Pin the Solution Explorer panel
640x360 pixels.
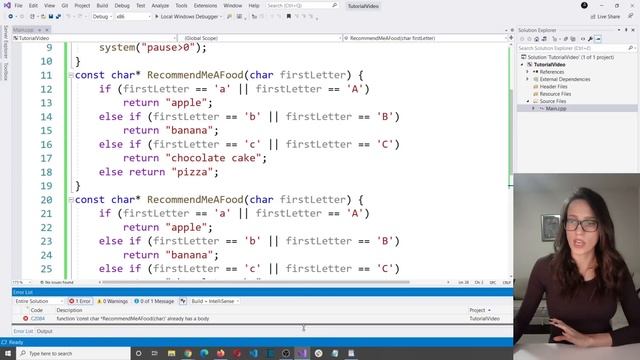(626, 30)
